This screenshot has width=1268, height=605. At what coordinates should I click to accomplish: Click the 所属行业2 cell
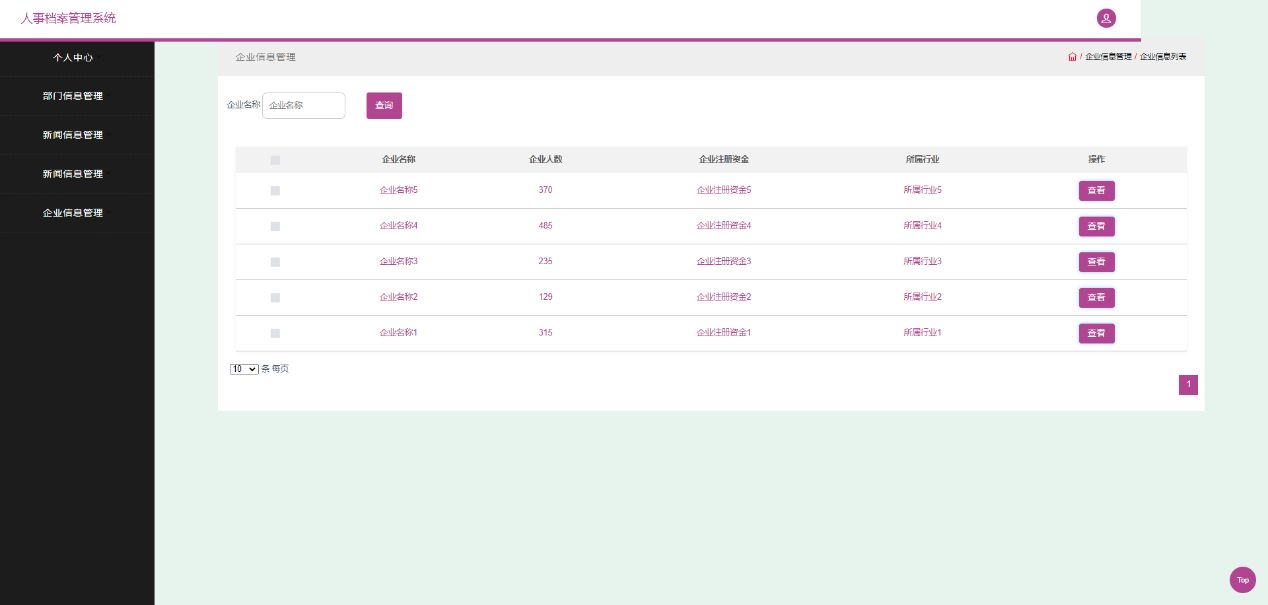922,298
